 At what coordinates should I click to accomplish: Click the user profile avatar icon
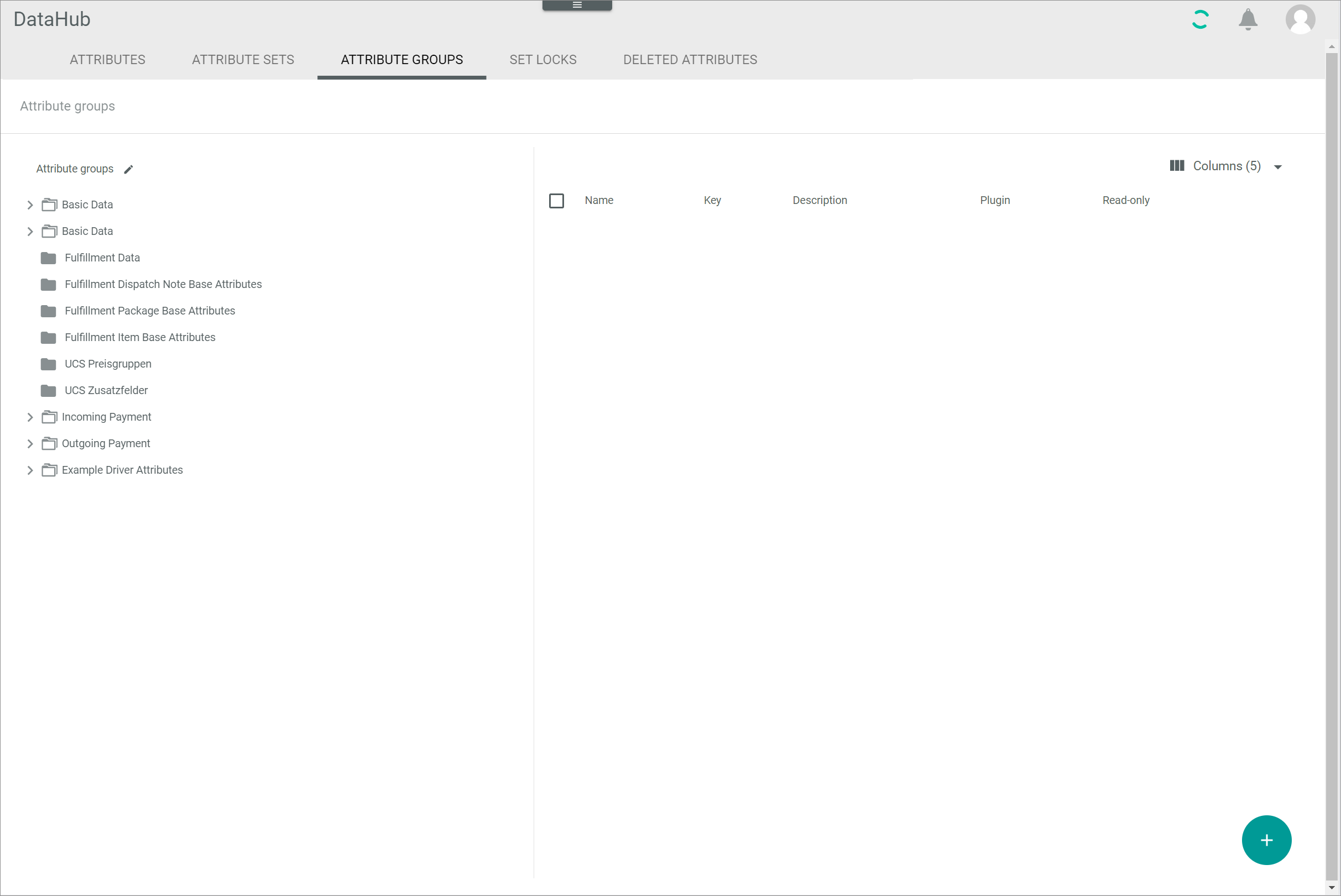point(1300,19)
